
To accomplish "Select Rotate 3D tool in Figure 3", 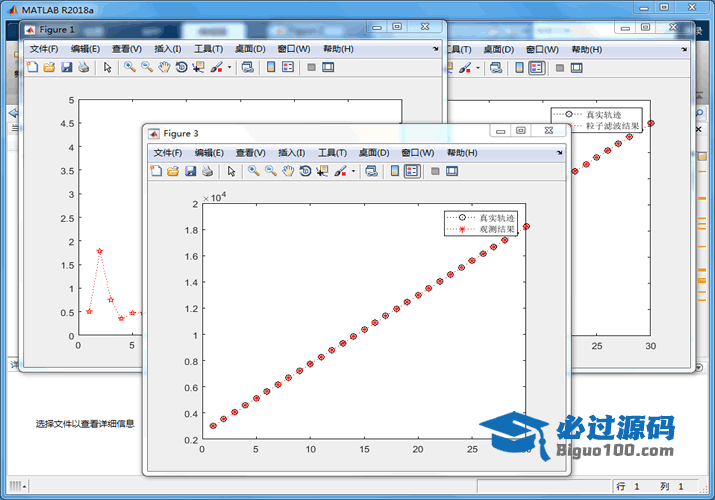I will pyautogui.click(x=305, y=171).
